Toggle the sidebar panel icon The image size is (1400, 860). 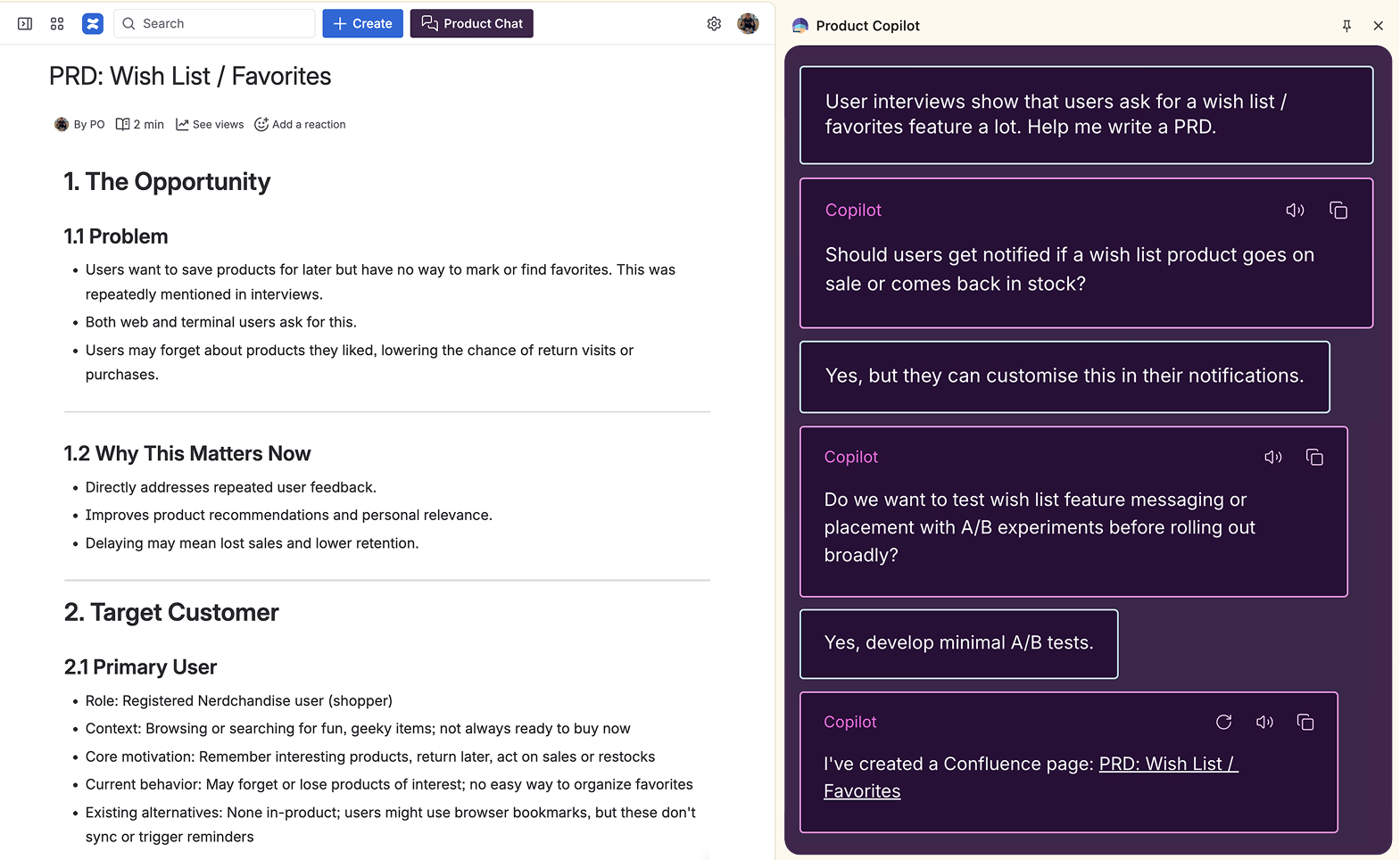tap(25, 24)
